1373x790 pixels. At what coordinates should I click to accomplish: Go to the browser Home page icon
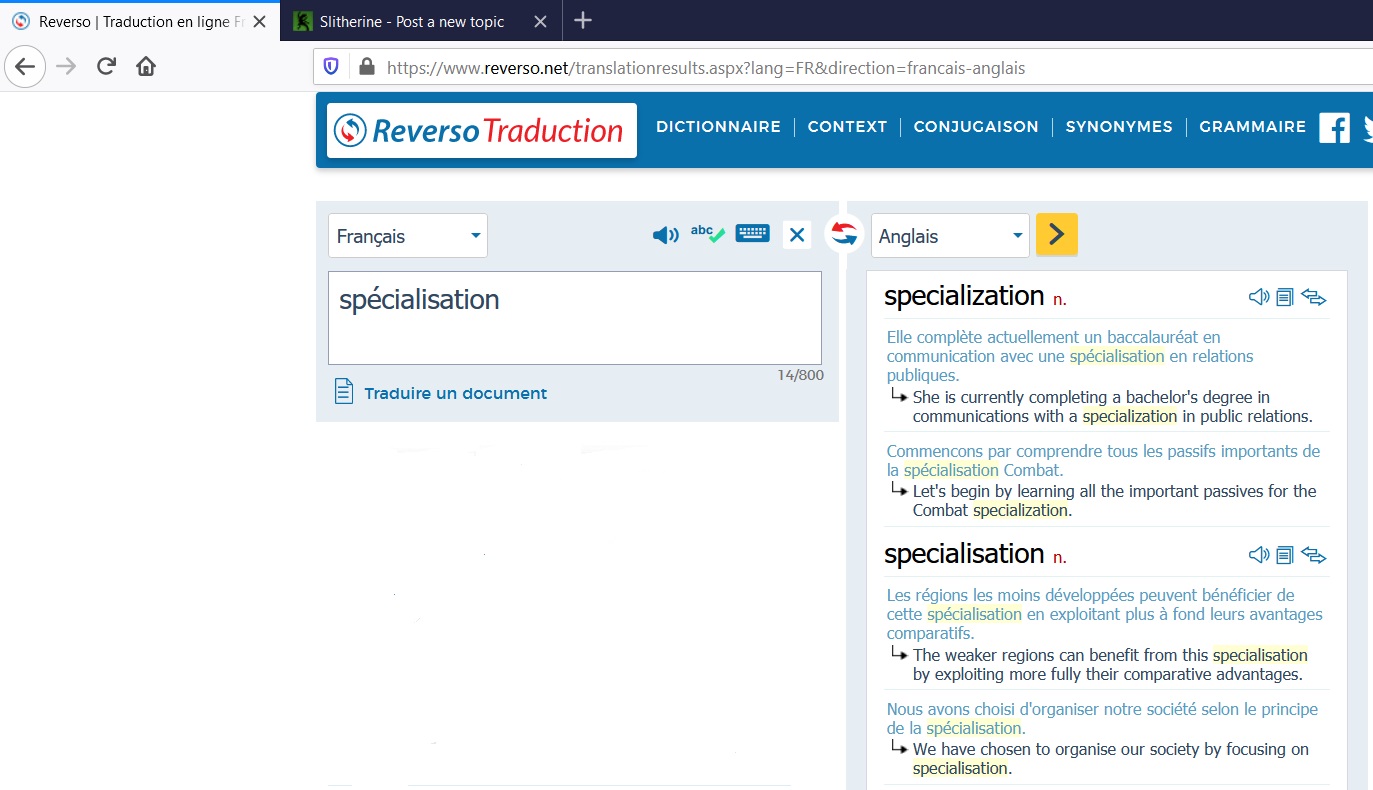coord(146,67)
